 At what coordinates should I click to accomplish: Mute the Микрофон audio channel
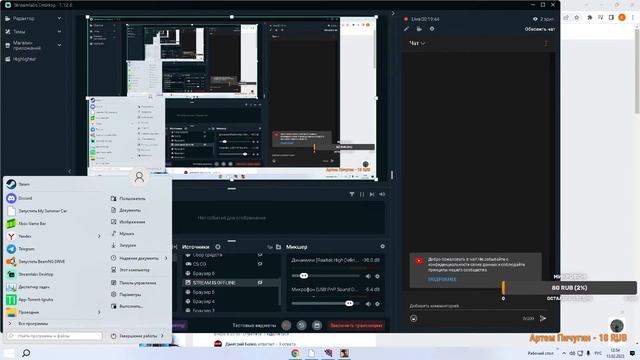[368, 304]
